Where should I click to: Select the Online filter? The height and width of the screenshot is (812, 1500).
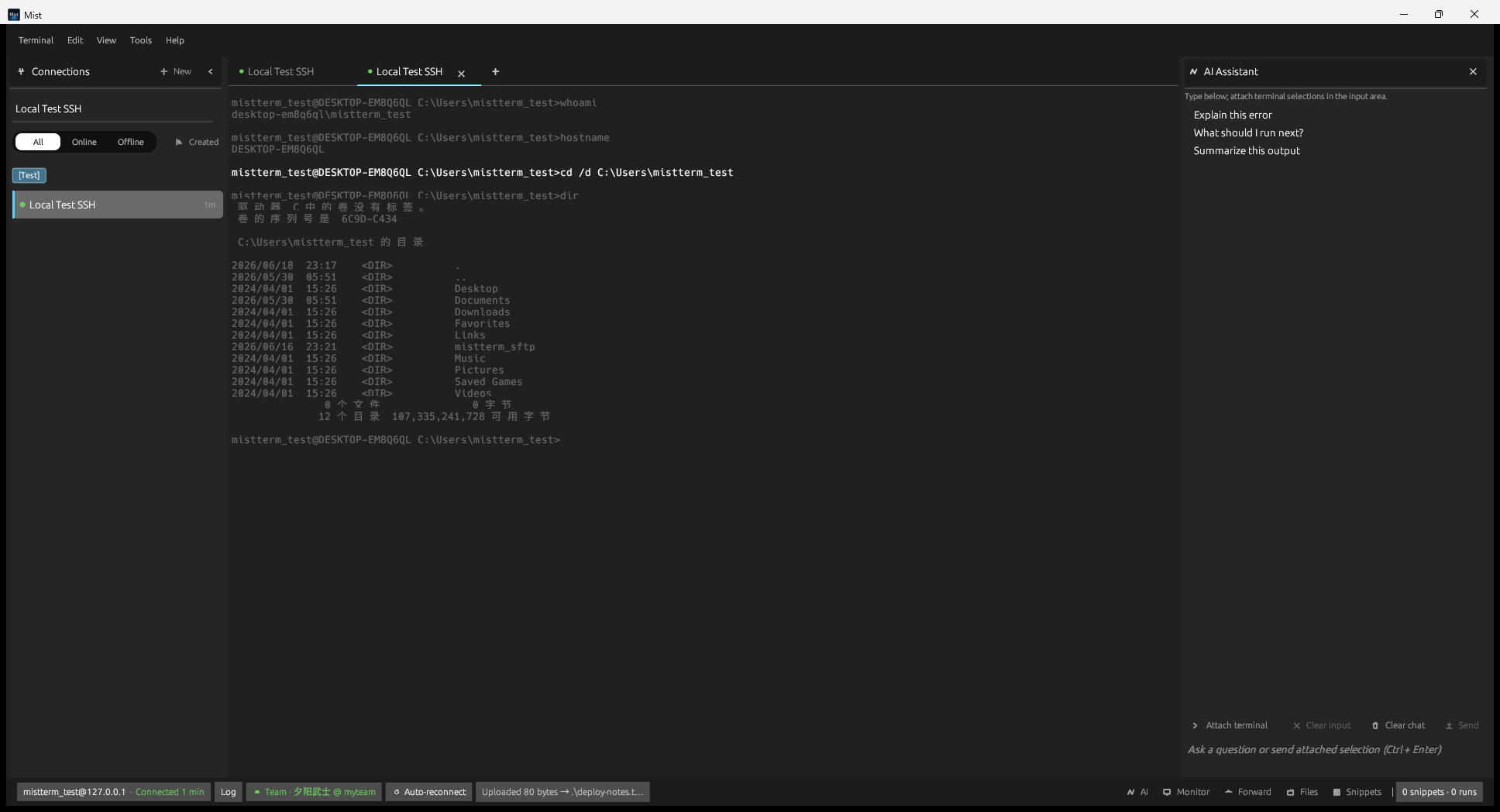click(x=84, y=142)
